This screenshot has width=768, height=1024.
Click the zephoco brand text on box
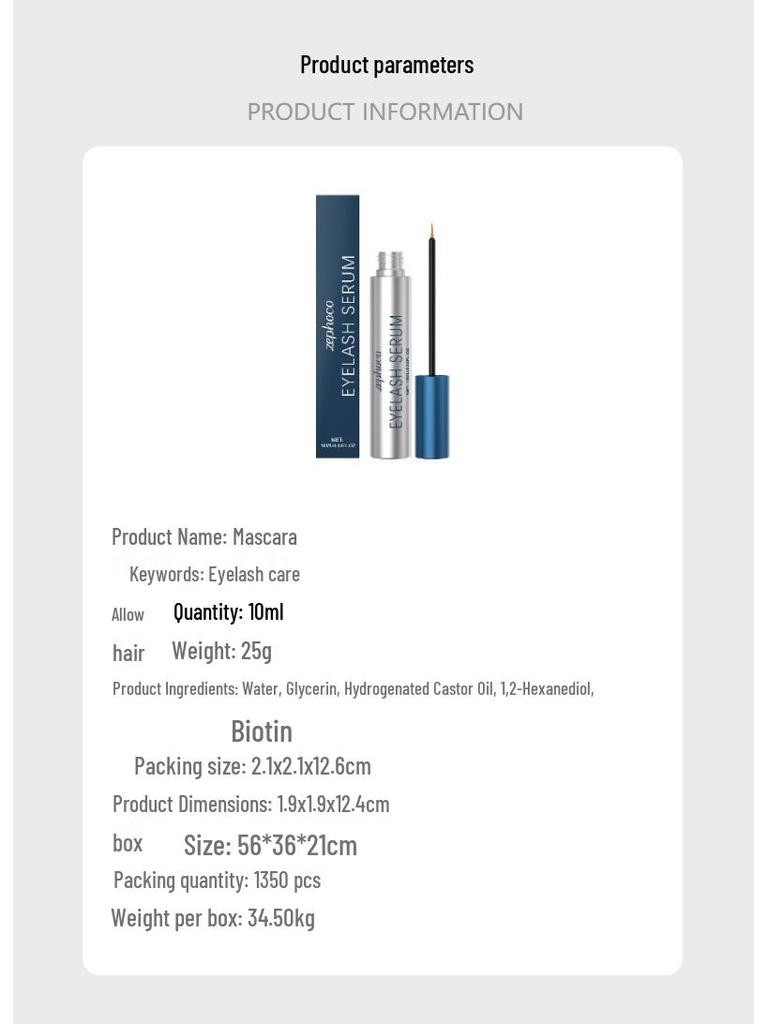pos(329,325)
